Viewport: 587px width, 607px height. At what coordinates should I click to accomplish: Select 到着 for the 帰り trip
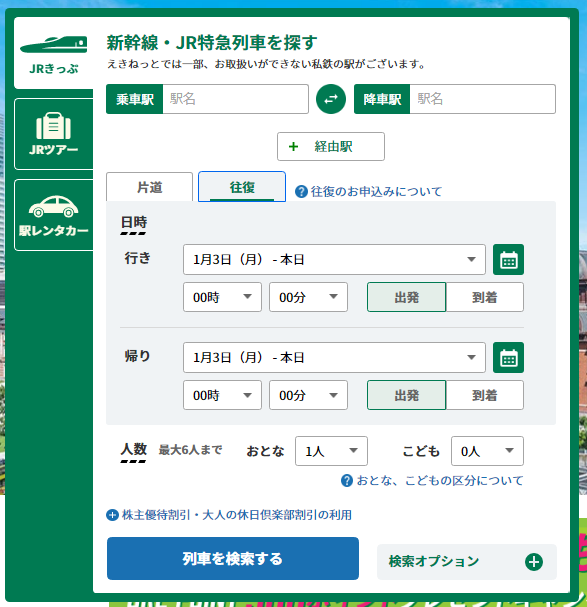click(485, 395)
